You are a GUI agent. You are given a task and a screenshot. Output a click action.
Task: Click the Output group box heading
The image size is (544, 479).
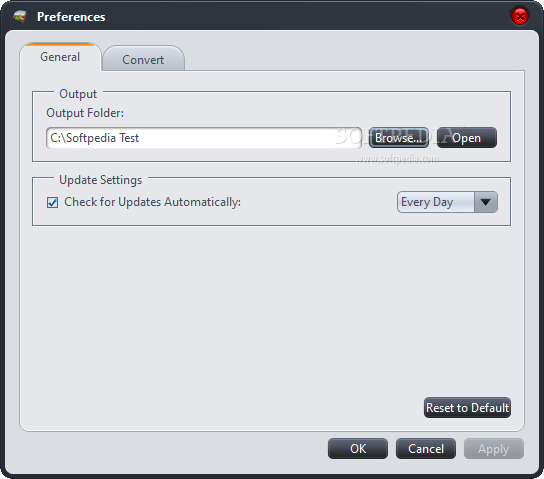[x=78, y=94]
